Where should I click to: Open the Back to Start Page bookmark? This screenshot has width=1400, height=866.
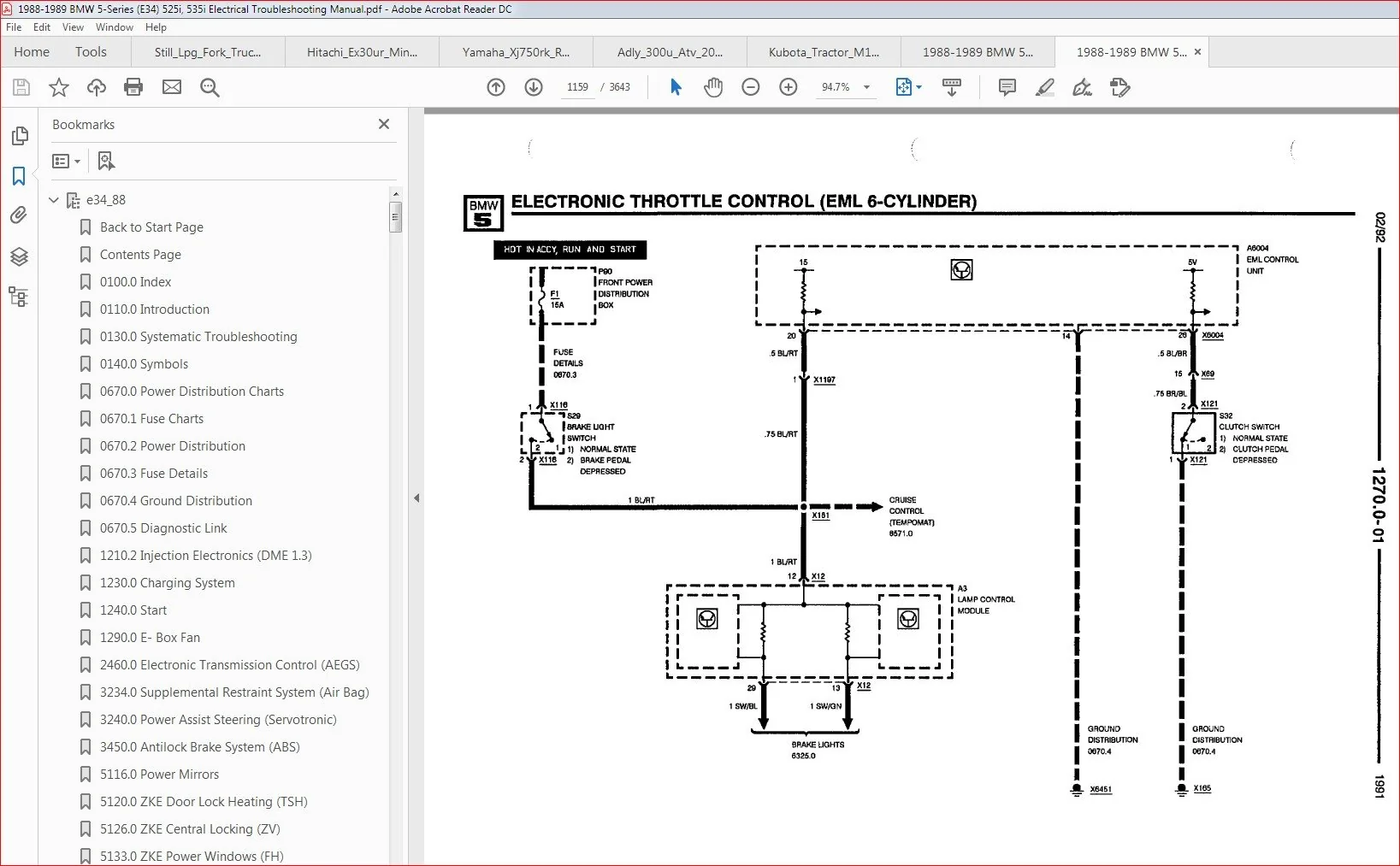[151, 227]
